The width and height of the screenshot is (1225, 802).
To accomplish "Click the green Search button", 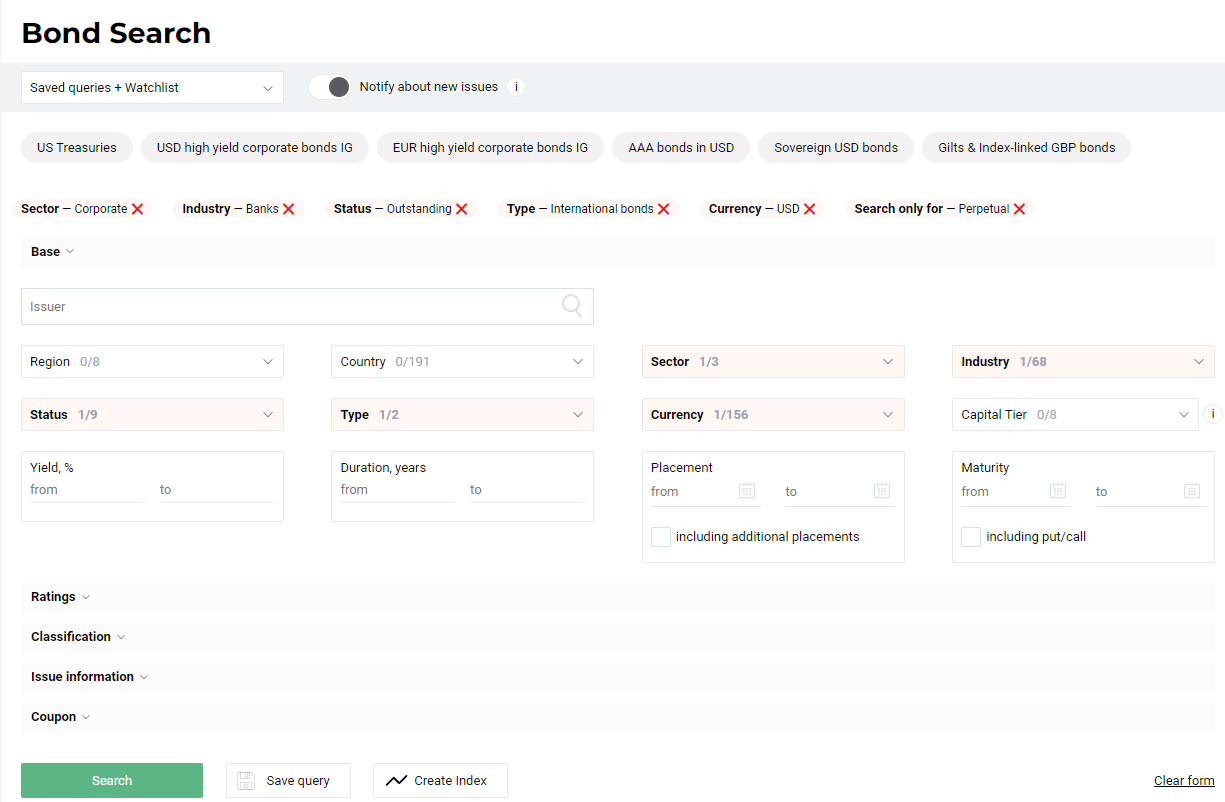I will [112, 781].
